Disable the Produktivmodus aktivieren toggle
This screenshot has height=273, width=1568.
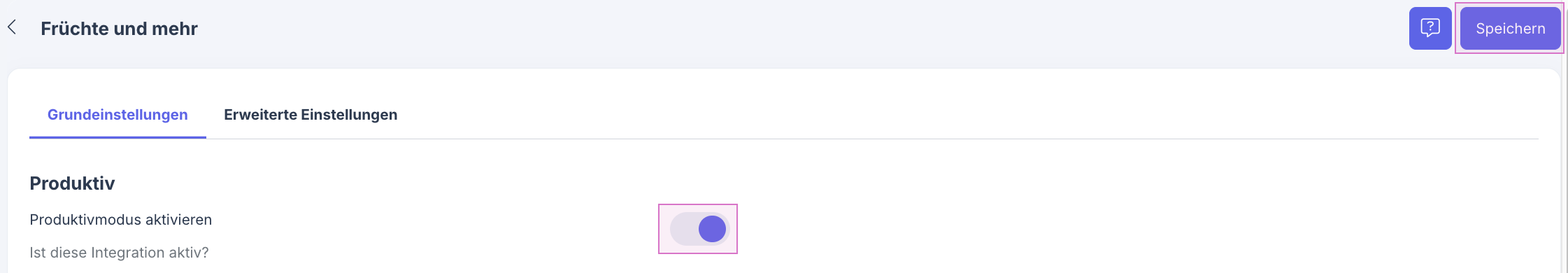(699, 229)
